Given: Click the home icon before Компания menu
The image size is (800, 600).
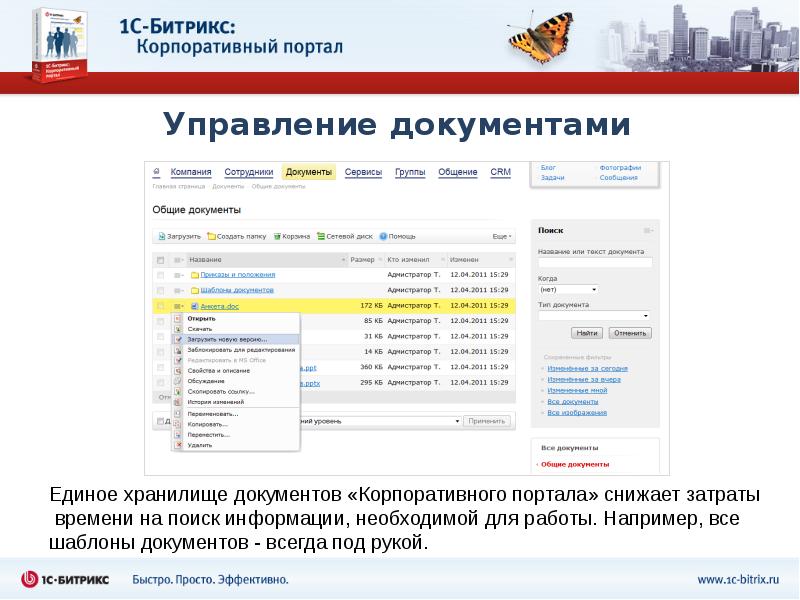Looking at the screenshot, I should click(154, 171).
